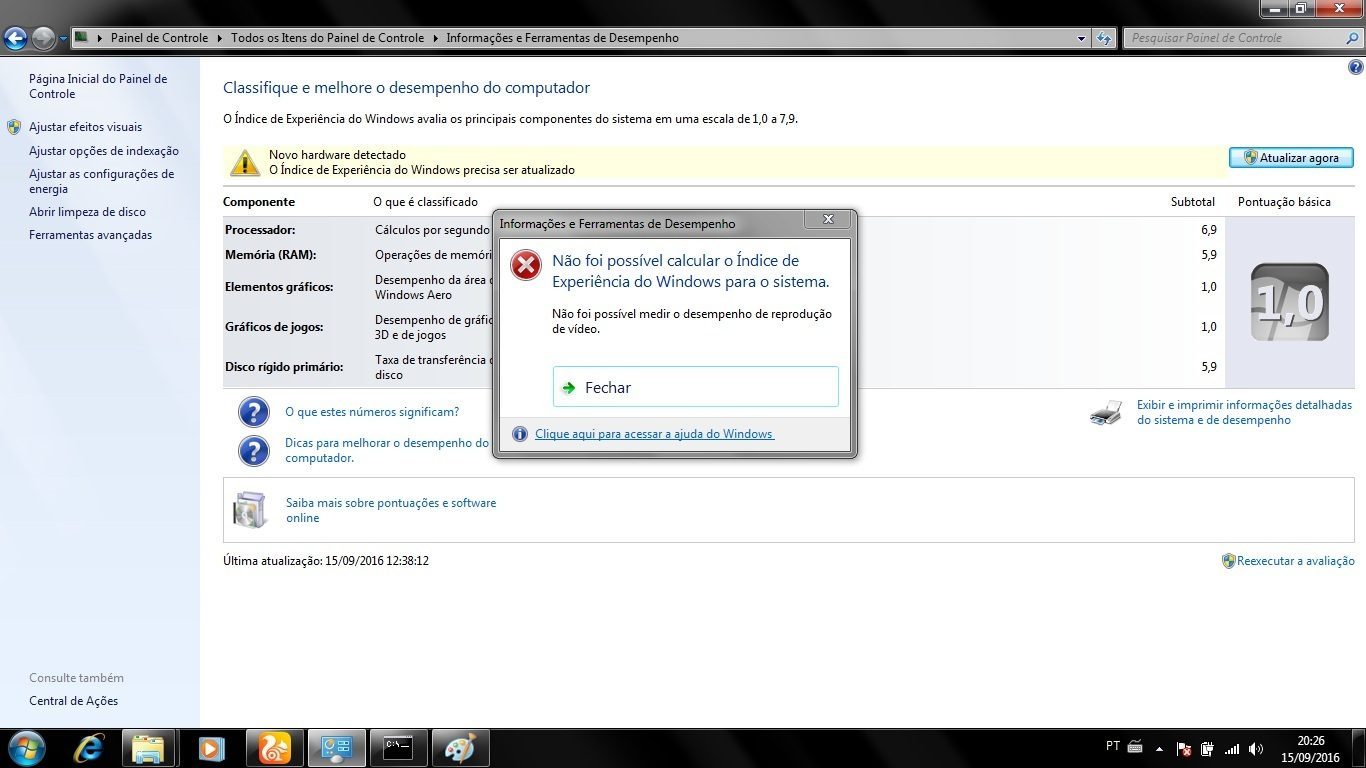Click the Disco rígido primário row label

click(x=284, y=367)
